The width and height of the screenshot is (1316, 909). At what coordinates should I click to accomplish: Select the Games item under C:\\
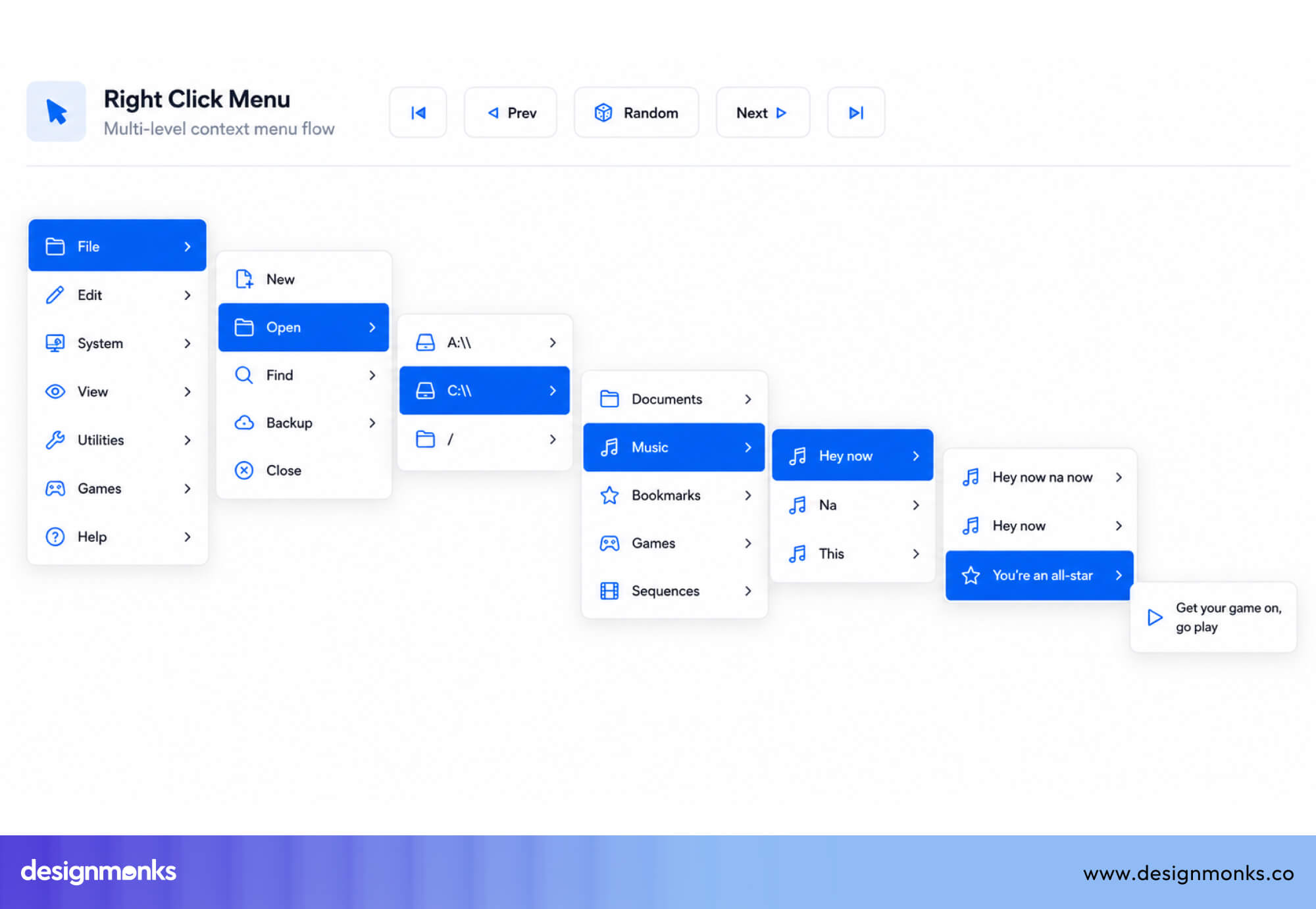point(674,543)
